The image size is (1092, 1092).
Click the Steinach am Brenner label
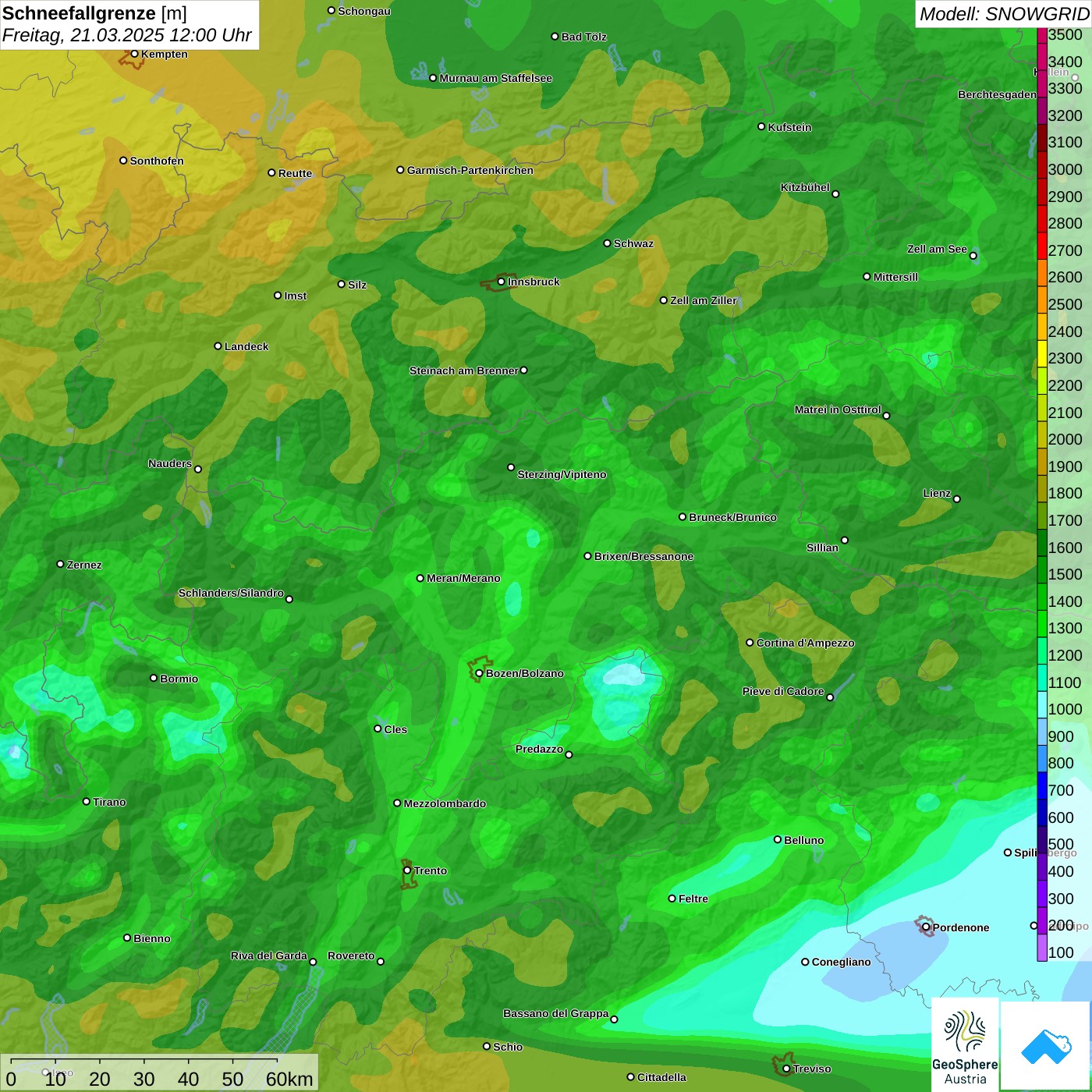tap(464, 370)
